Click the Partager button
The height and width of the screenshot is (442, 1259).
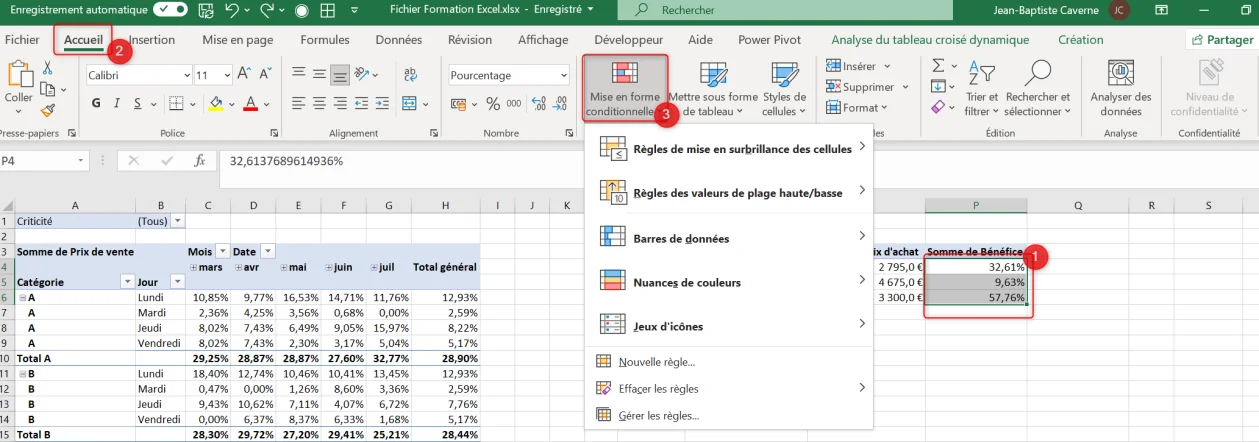pyautogui.click(x=1220, y=40)
